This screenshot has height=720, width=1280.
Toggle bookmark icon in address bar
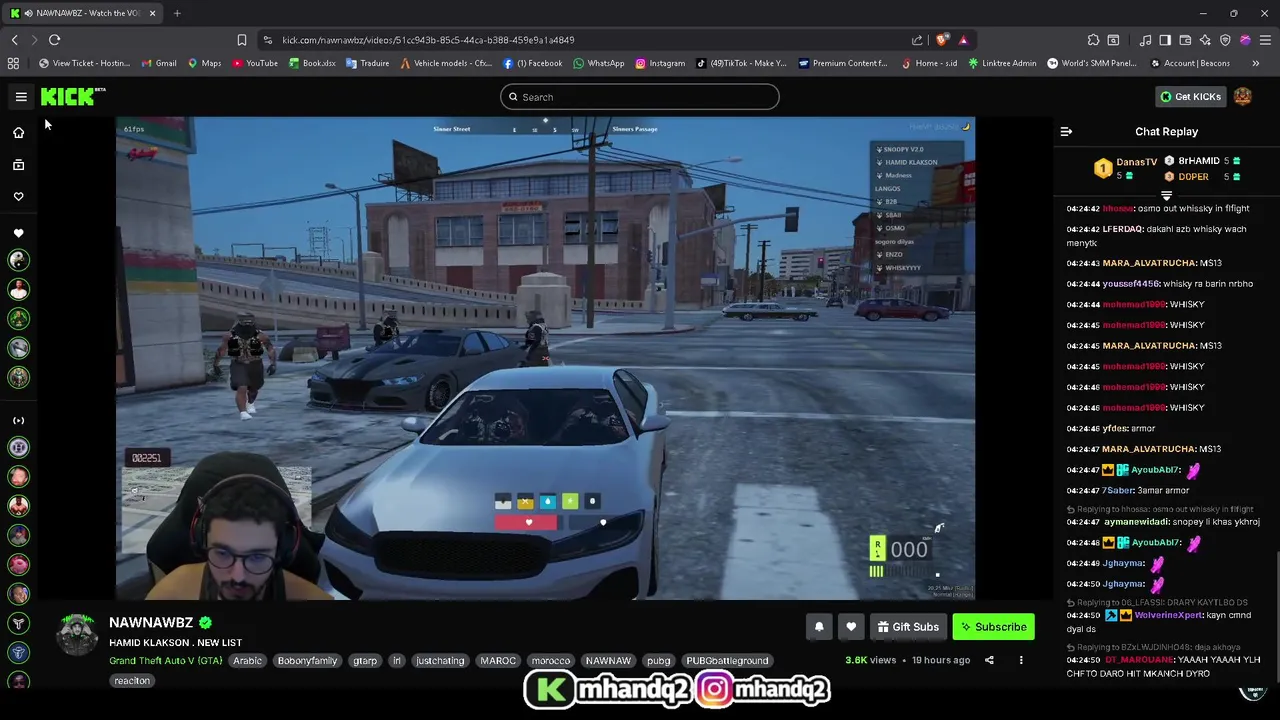tap(241, 40)
